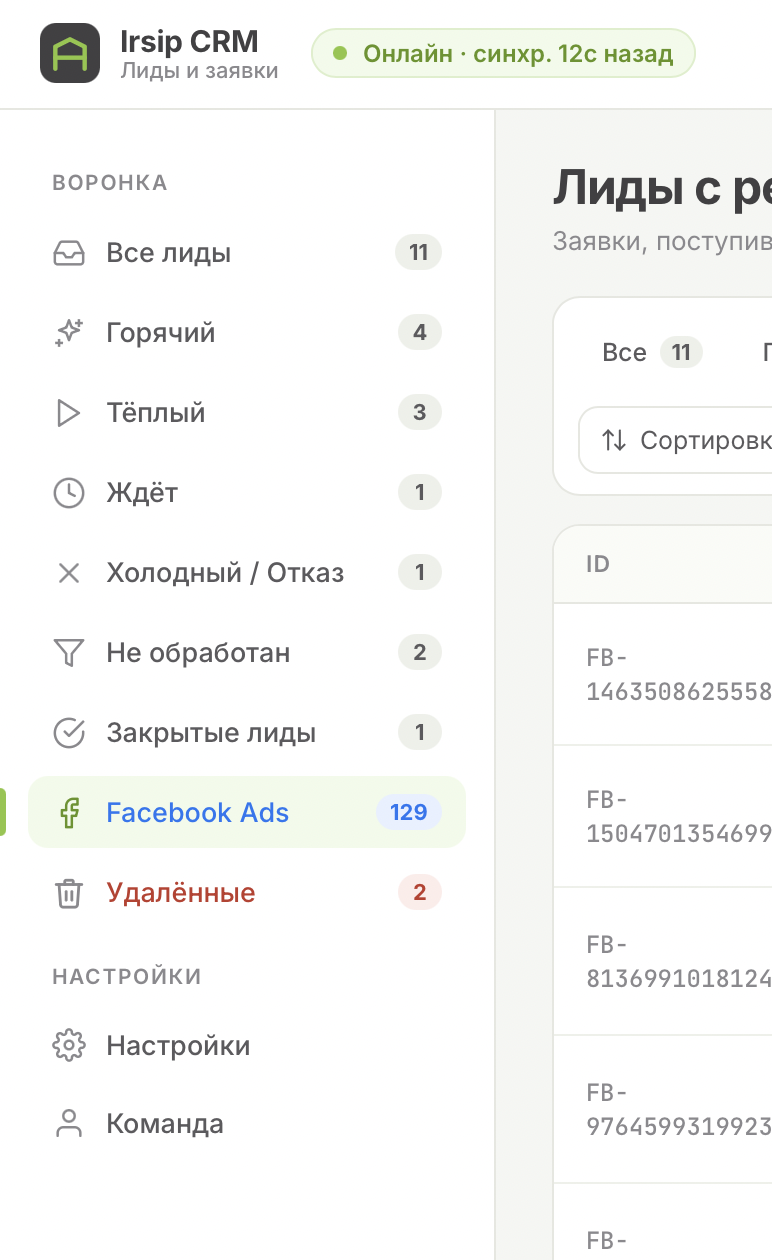Click the inbox icon for Все лиды
This screenshot has height=1260, width=772.
pos(68,253)
